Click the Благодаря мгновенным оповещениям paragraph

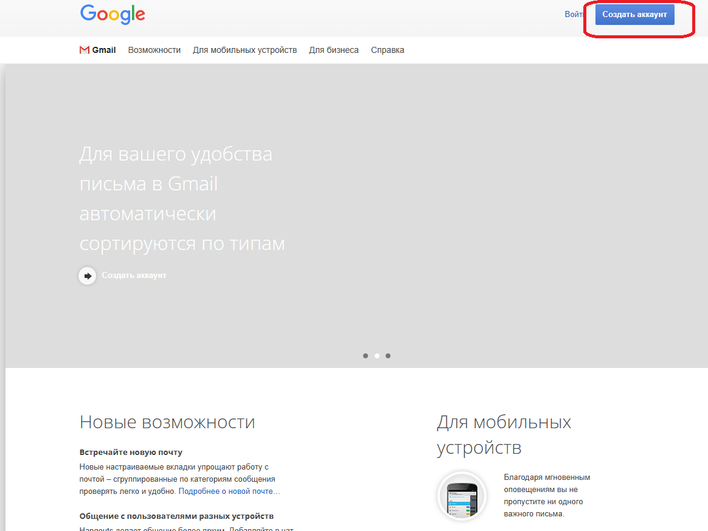(x=547, y=495)
